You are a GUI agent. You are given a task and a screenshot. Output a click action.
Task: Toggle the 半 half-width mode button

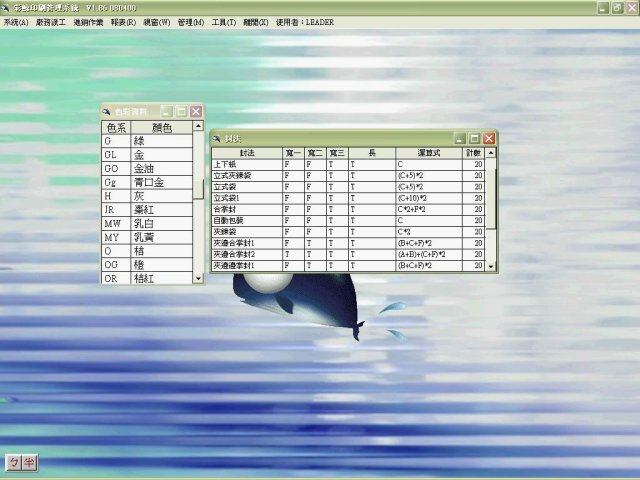[30, 461]
